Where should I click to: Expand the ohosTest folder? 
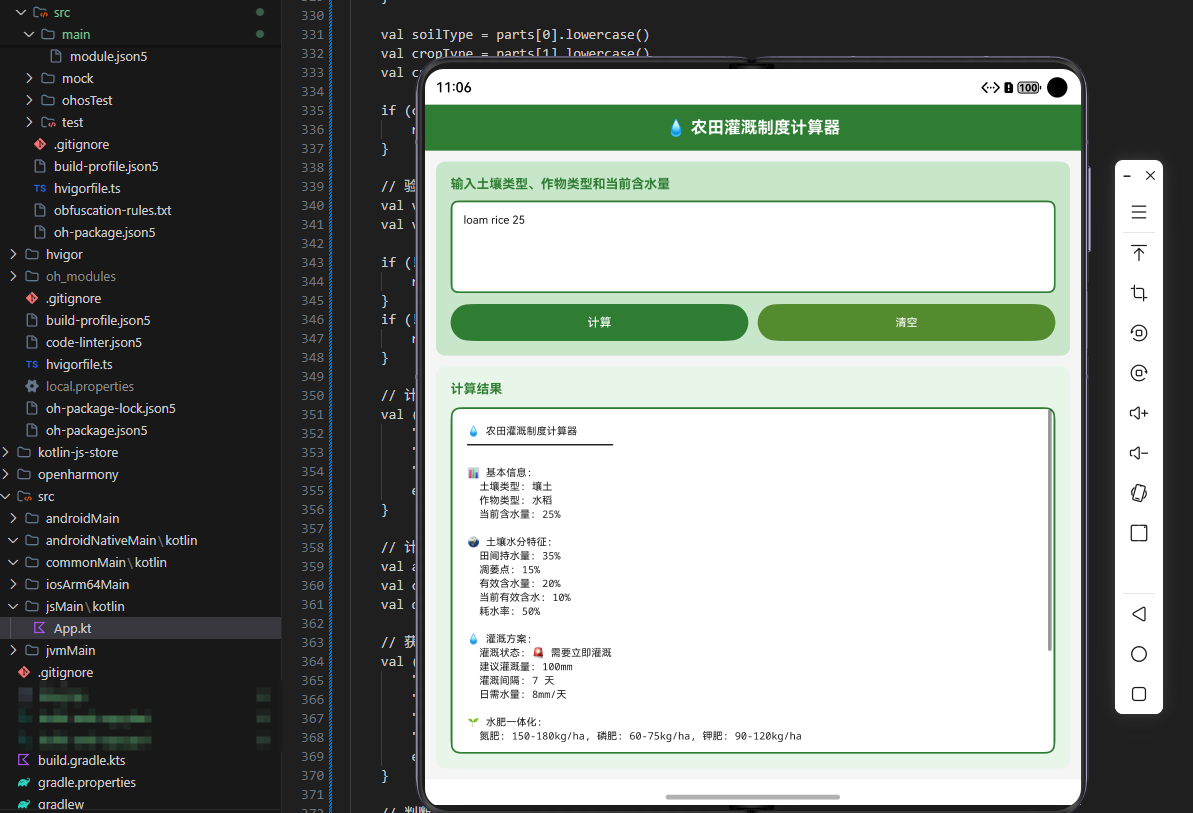[29, 100]
